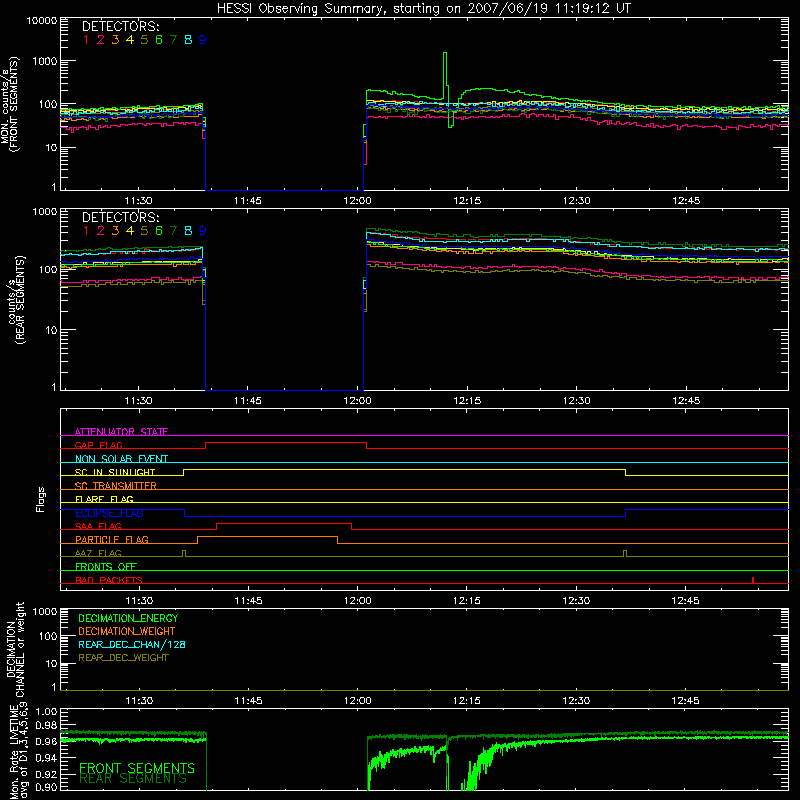Click the FRONTS OFF flag label

[x=106, y=567]
